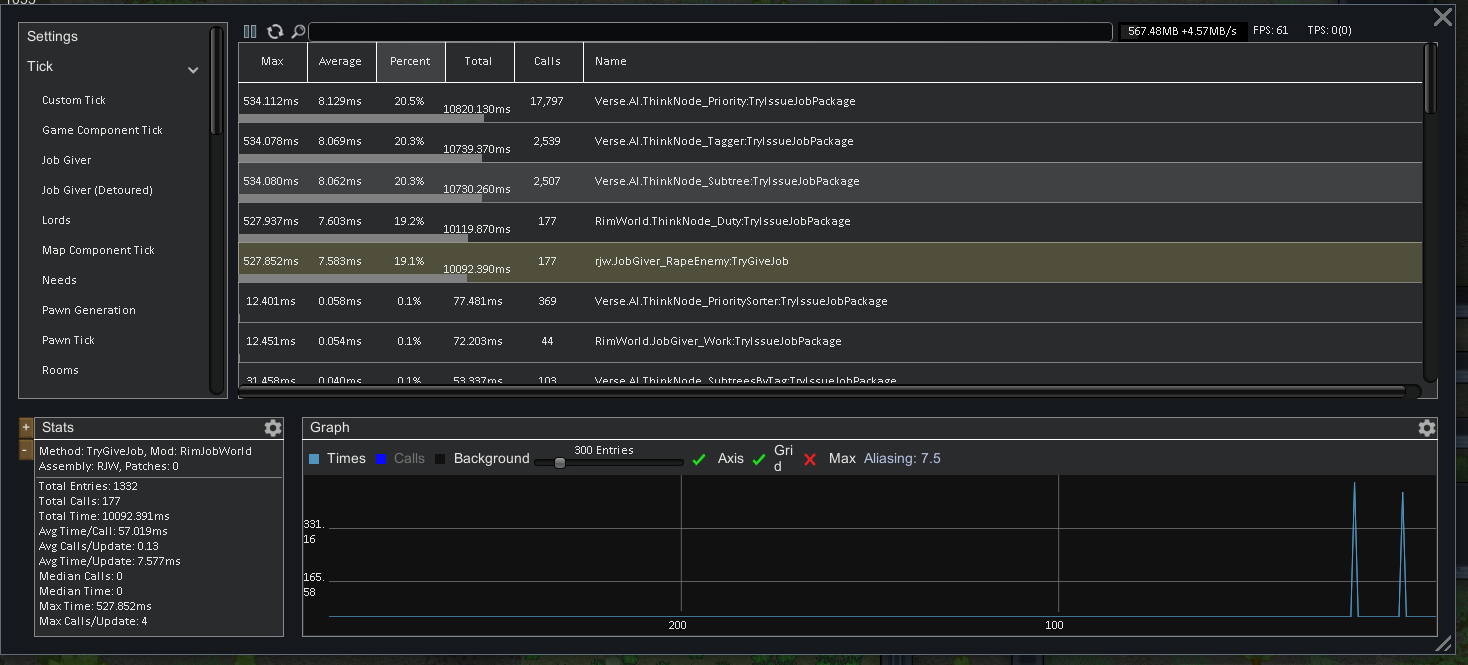
Task: Pause profiling with the pause icon
Action: tap(250, 32)
